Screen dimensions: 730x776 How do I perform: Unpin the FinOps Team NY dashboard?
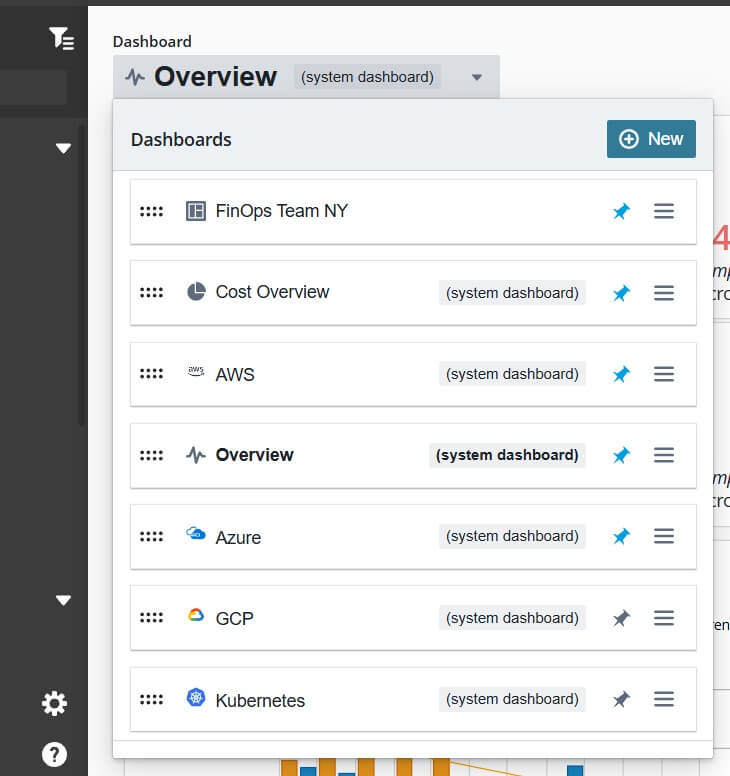(621, 211)
